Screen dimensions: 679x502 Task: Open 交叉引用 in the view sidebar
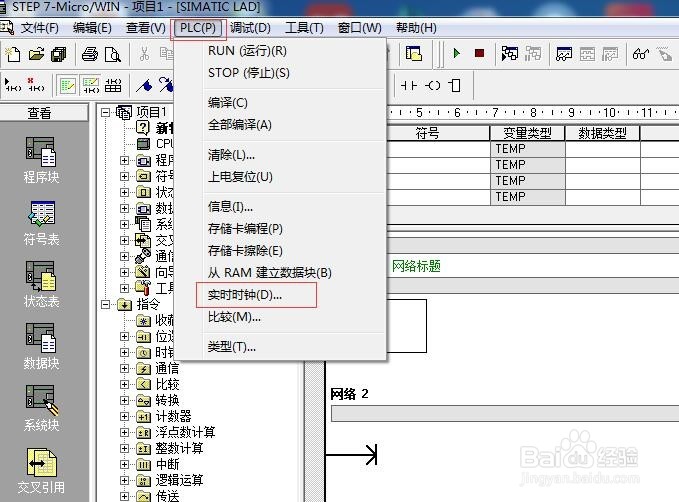(x=41, y=471)
